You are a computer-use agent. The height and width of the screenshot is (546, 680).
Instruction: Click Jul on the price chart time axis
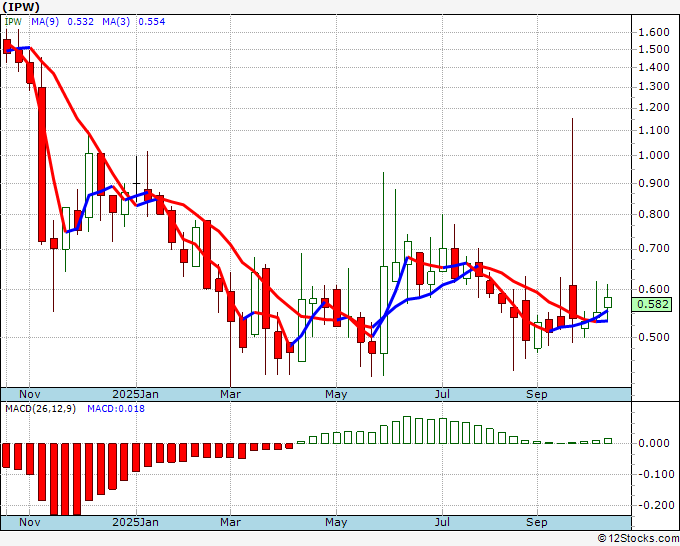click(x=442, y=394)
